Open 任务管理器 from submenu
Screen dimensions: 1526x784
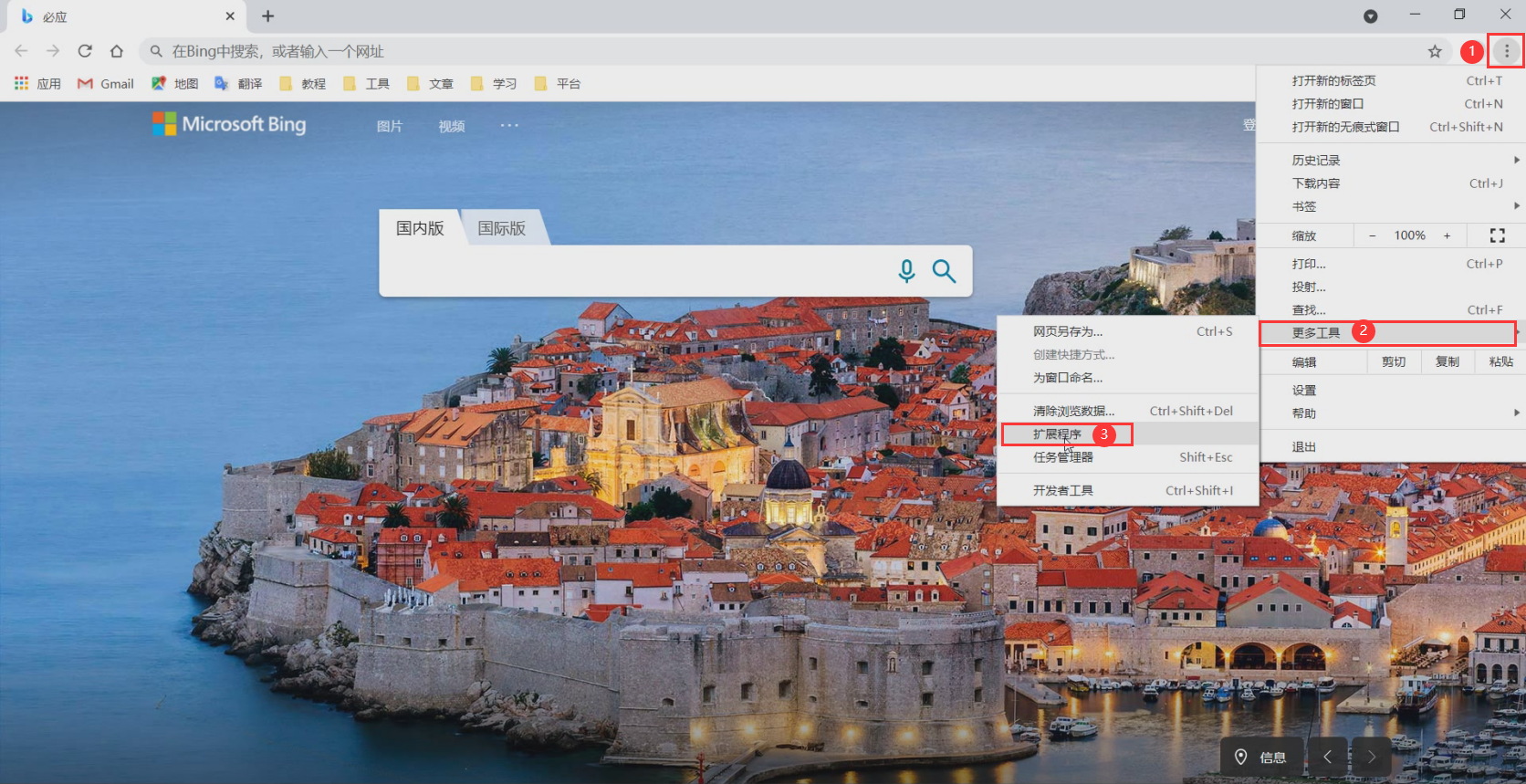(1128, 457)
